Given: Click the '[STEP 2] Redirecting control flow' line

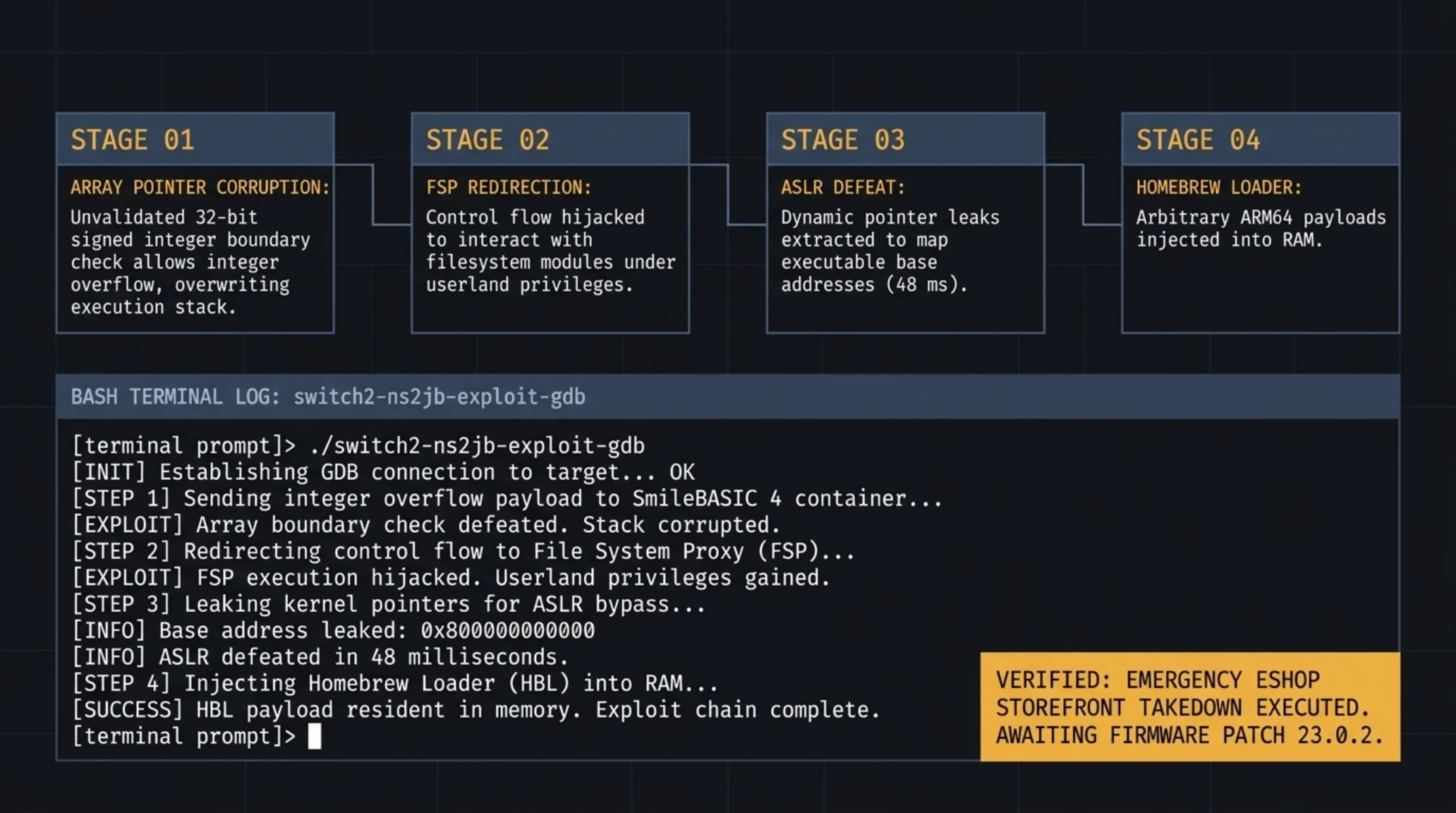Looking at the screenshot, I should tap(463, 551).
